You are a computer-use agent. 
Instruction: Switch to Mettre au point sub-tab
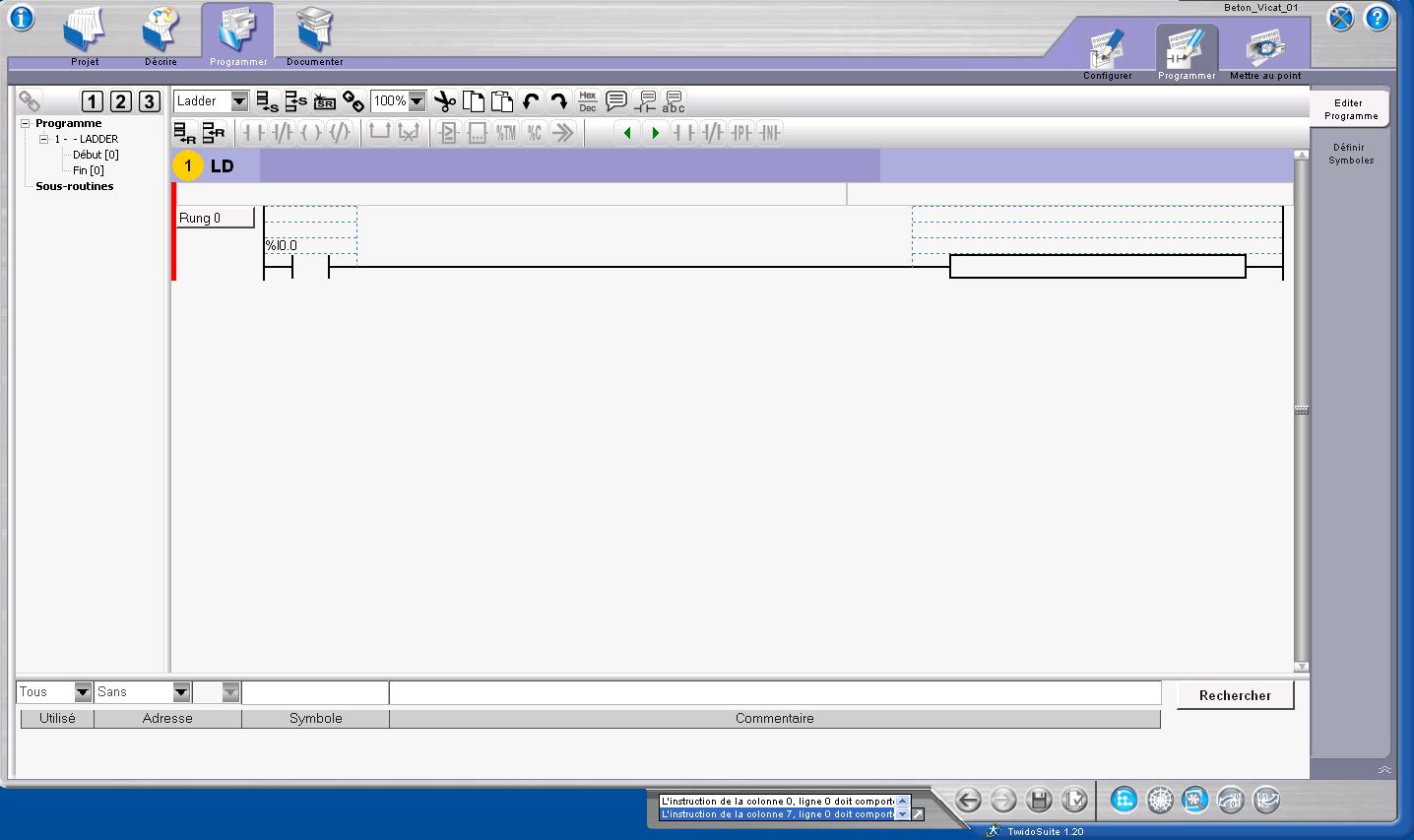[1265, 54]
